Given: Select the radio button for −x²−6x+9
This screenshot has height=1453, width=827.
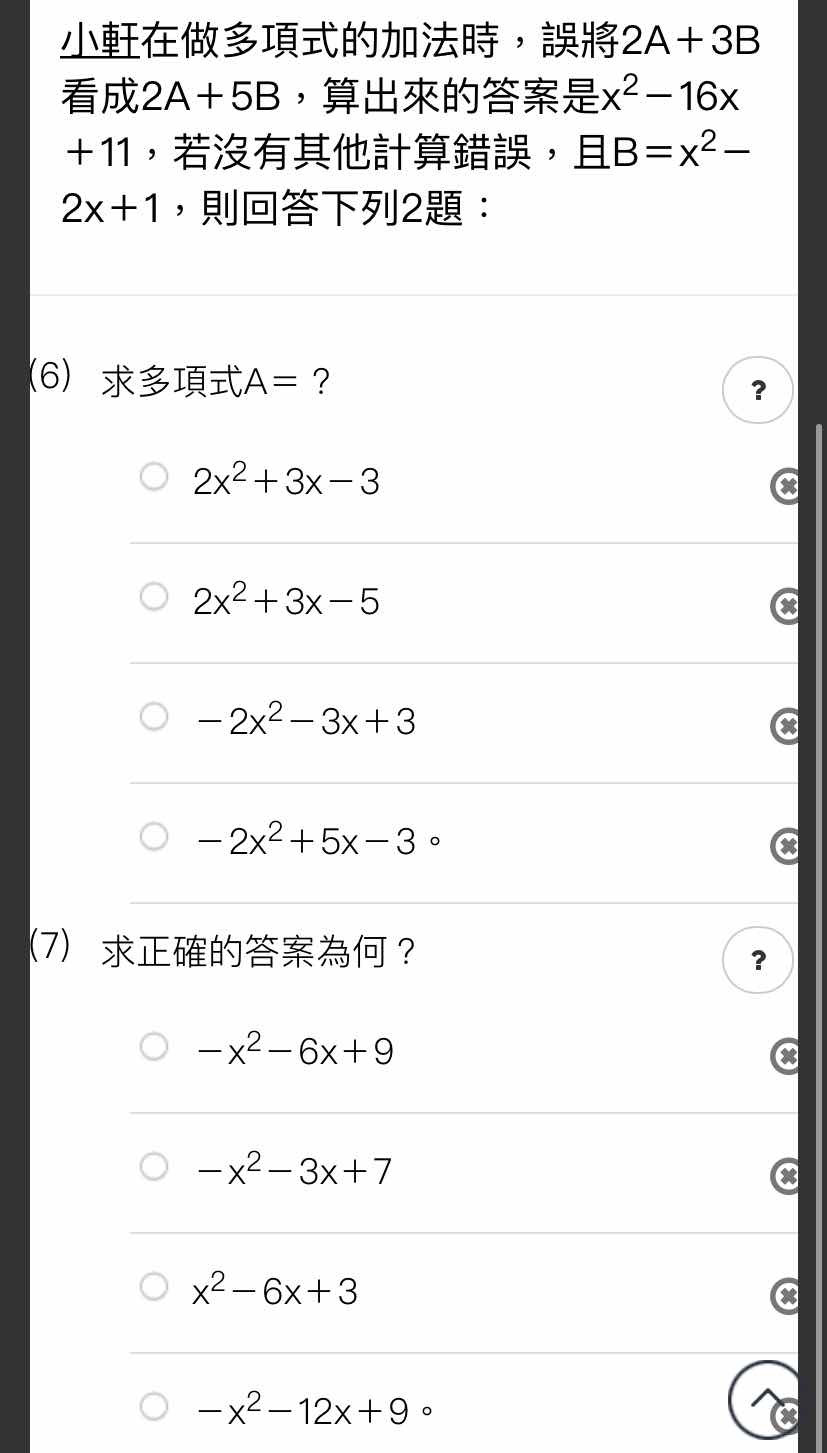Looking at the screenshot, I should click(154, 1046).
